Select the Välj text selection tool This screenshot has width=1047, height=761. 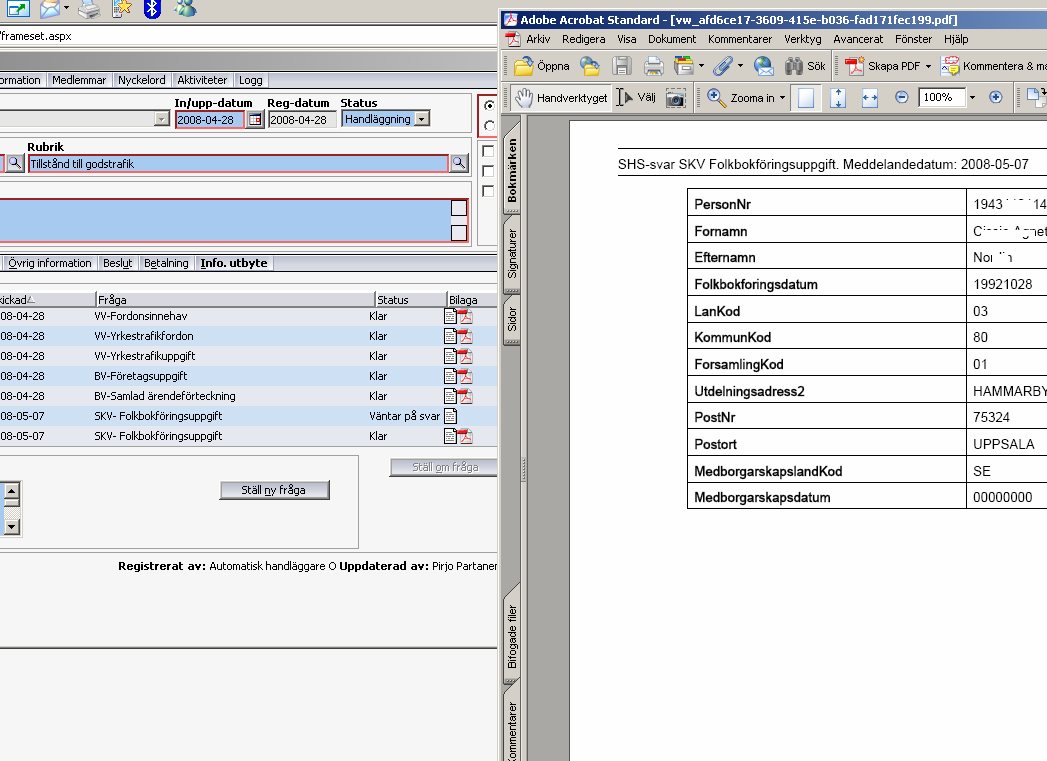(x=636, y=98)
